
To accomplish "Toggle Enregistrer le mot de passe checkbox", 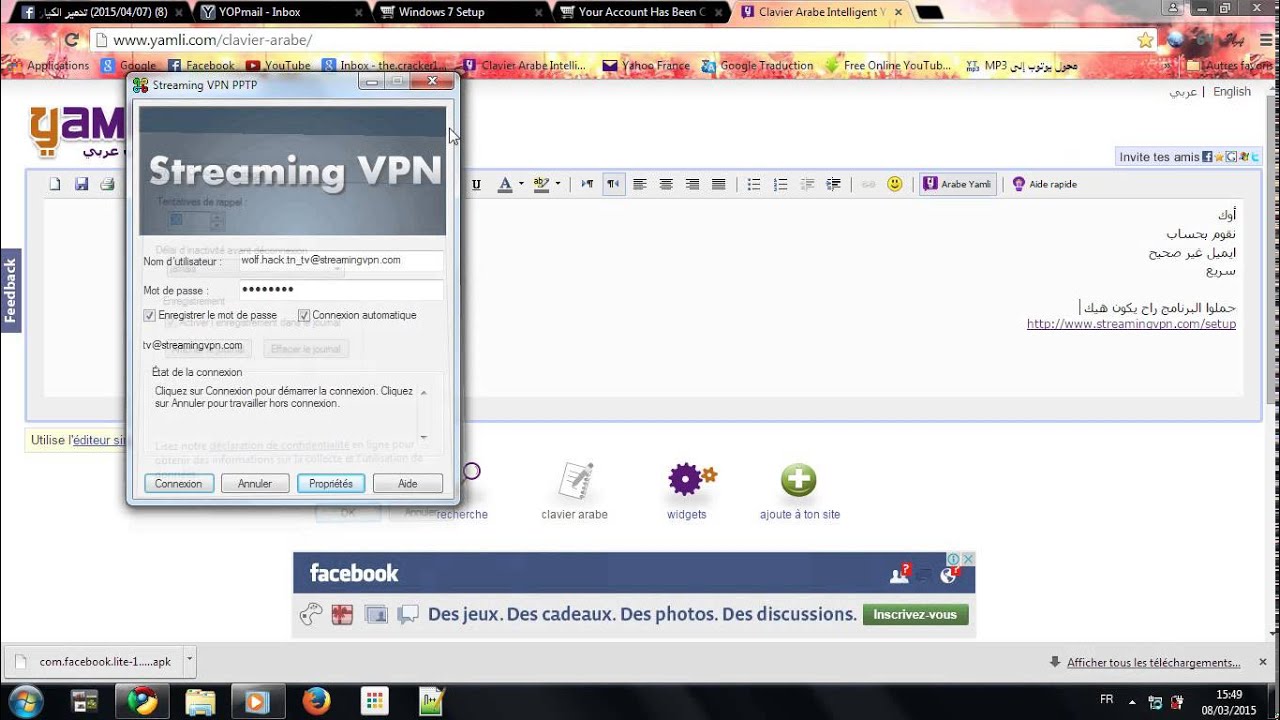I will coord(150,315).
